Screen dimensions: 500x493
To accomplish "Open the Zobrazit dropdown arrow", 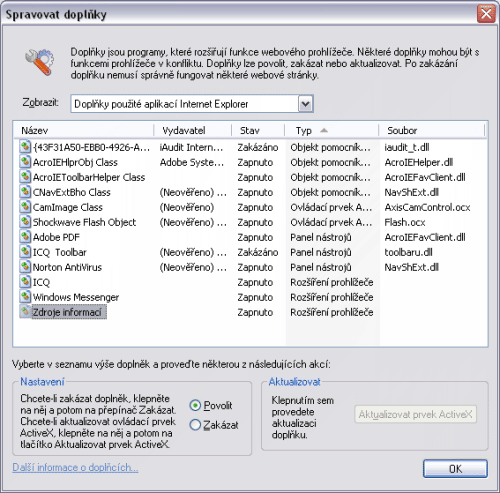I will tap(305, 104).
